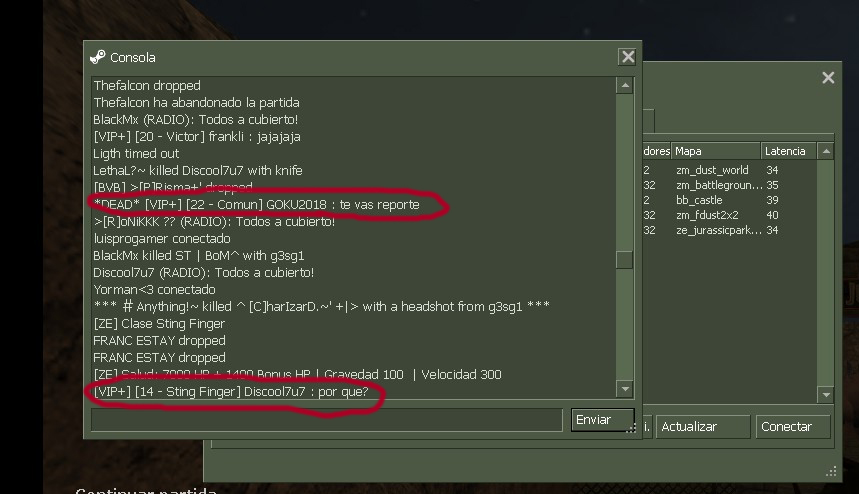
Task: Click server list scrollbar down arrow
Action: click(826, 394)
